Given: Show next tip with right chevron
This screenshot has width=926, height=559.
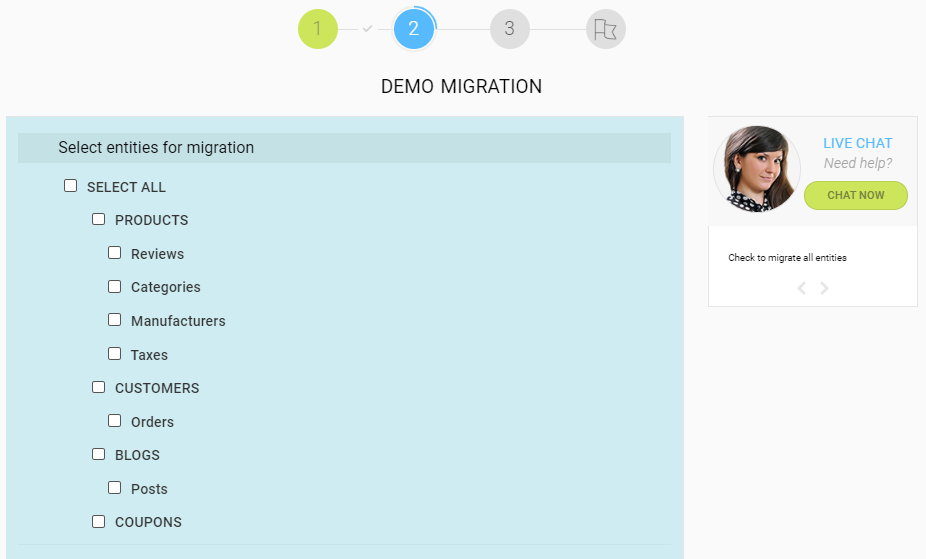Looking at the screenshot, I should 824,288.
